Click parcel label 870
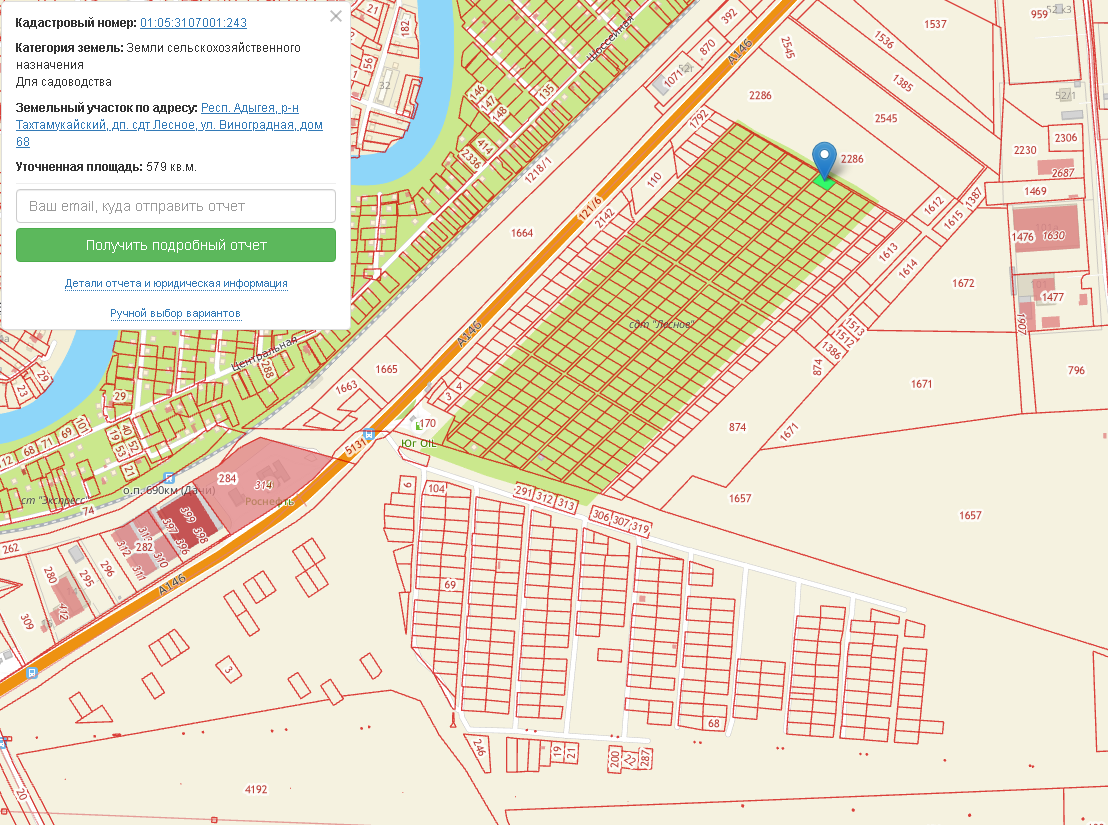 click(x=707, y=47)
